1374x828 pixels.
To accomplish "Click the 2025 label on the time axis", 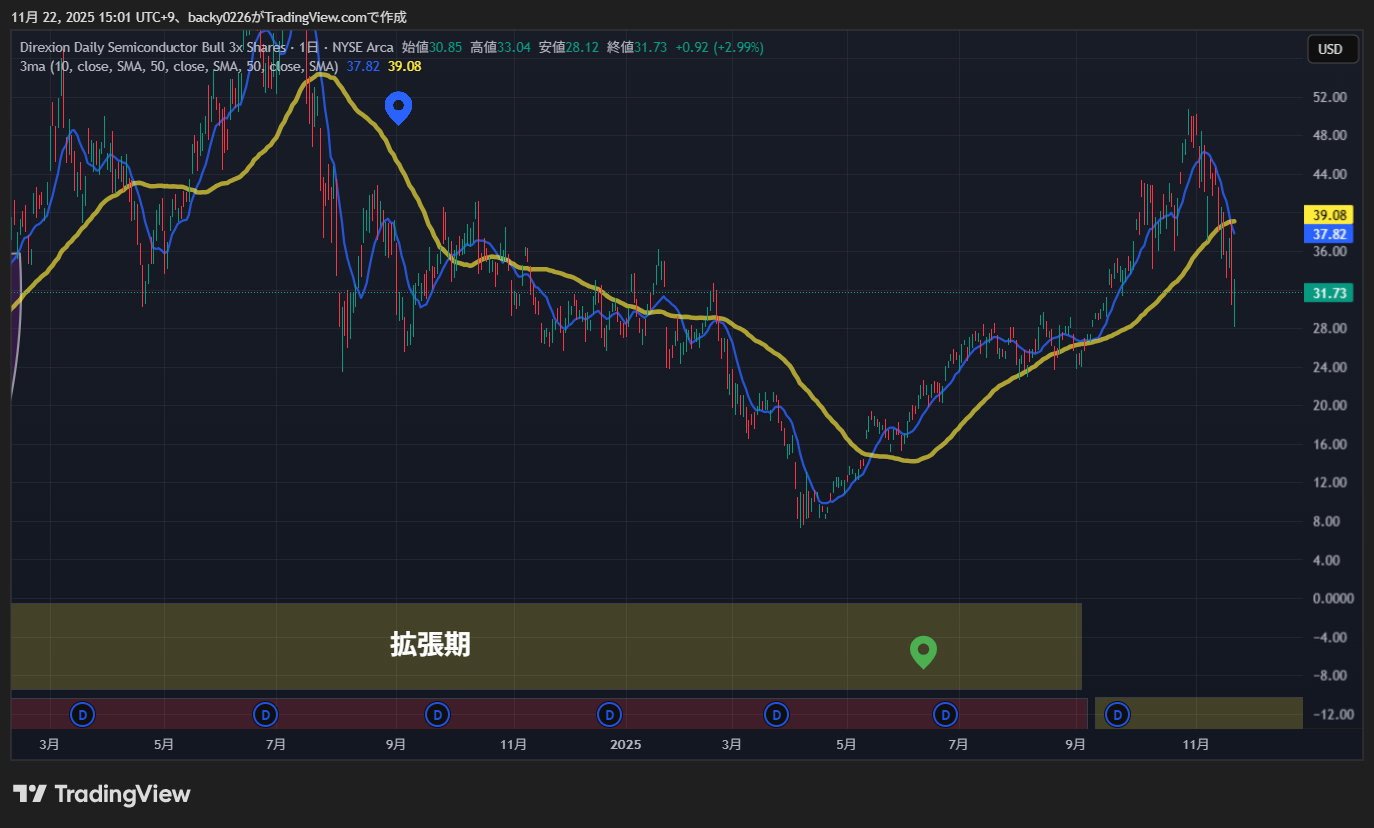I will pos(625,744).
